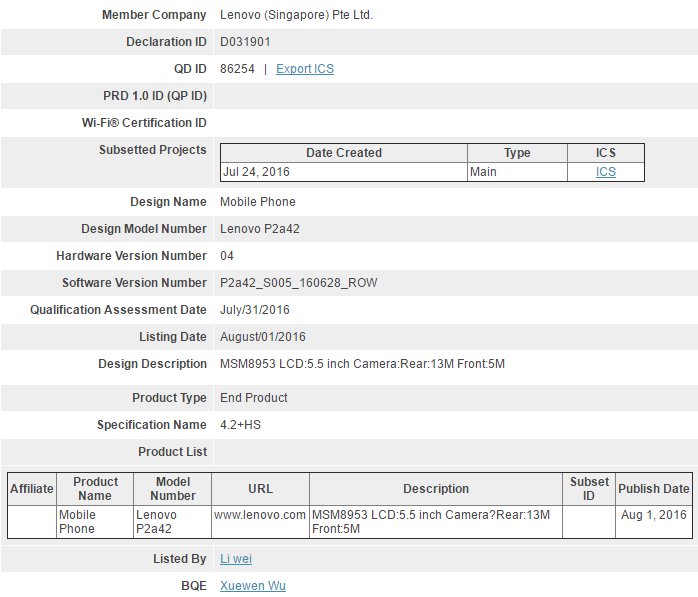The width and height of the screenshot is (698, 597).
Task: Click the www.lenovo.com URL cell
Action: 260,515
